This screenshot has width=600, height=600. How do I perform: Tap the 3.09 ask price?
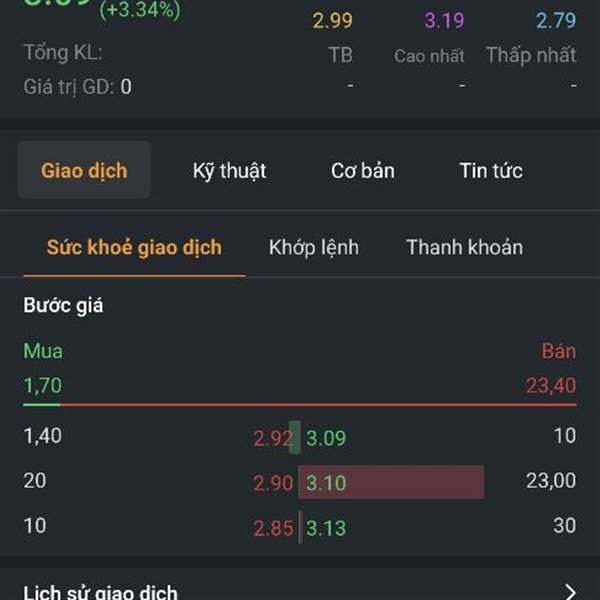326,438
